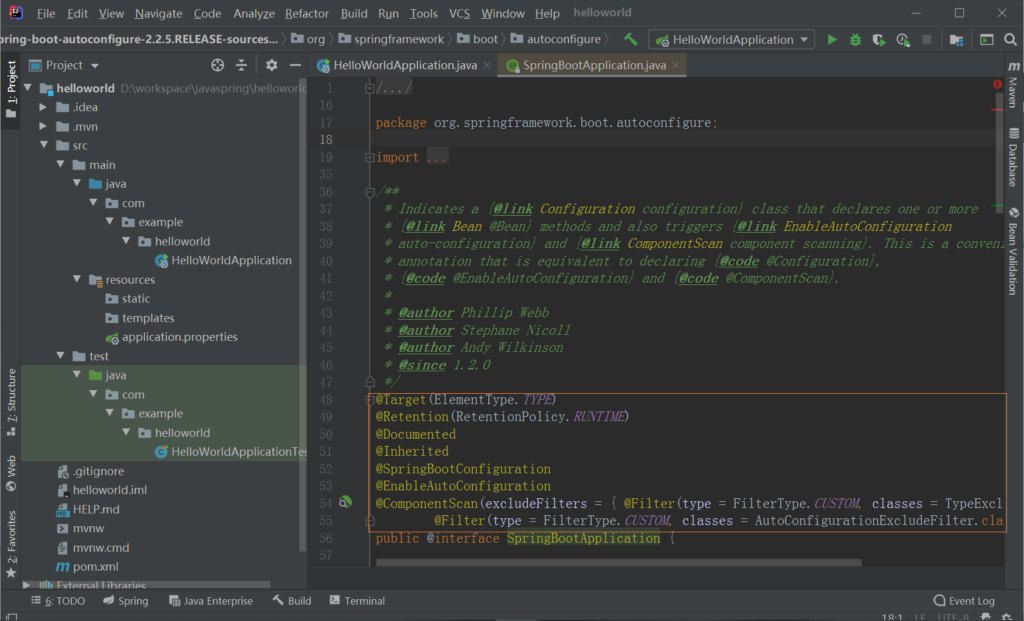The image size is (1024, 621).
Task: Click the editor horizontal scrollbar
Action: pyautogui.click(x=618, y=562)
